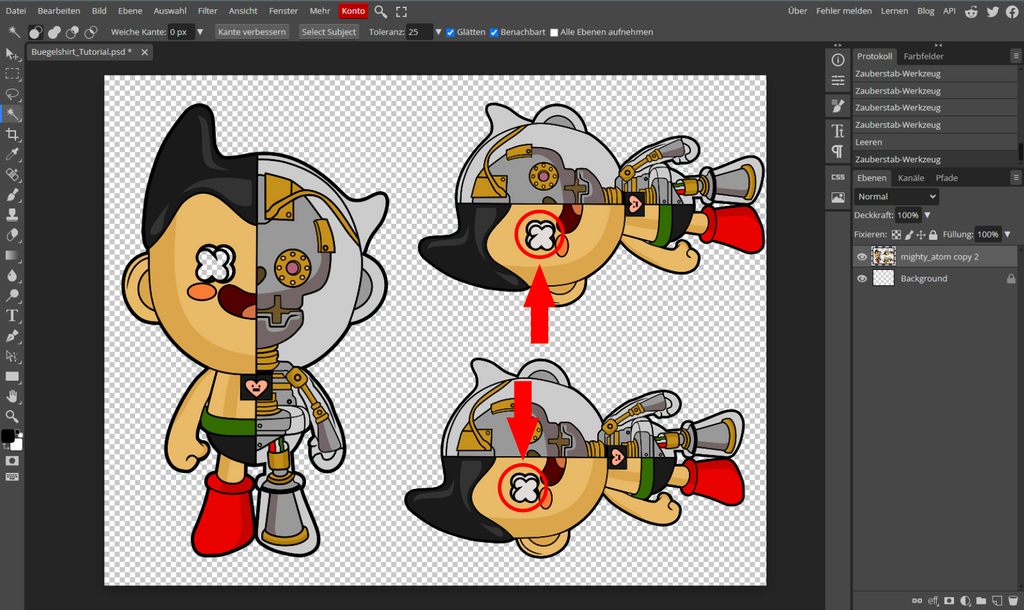
Task: Click the foreground black color swatch
Action: tap(7, 436)
